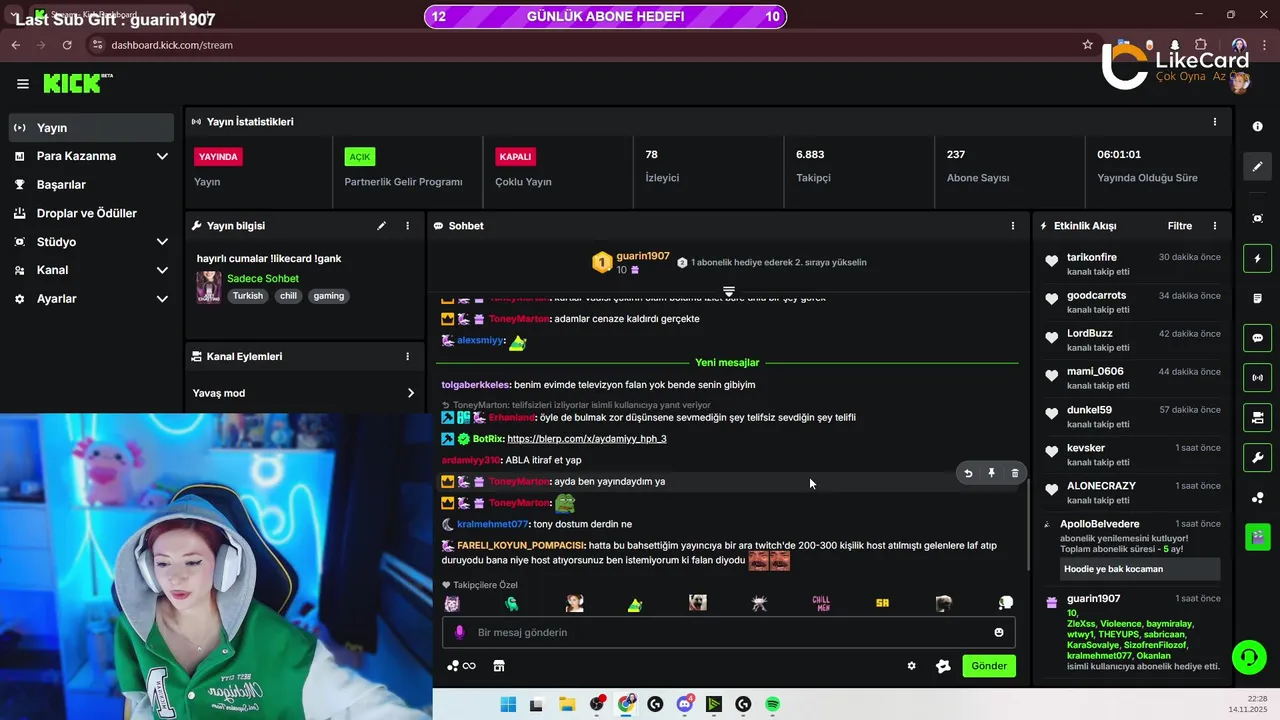Image resolution: width=1280 pixels, height=720 pixels.
Task: Open Windows Start button in taskbar
Action: tap(508, 704)
